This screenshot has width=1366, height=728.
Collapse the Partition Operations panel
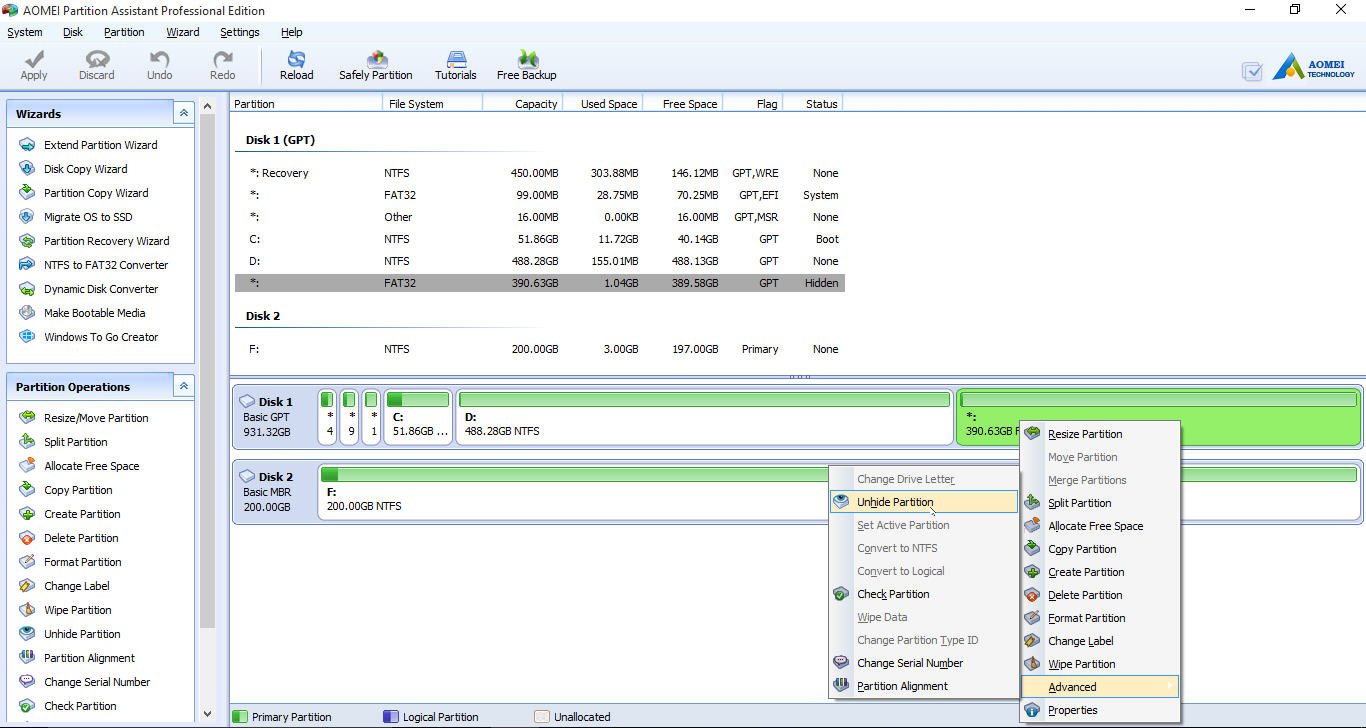(x=184, y=387)
